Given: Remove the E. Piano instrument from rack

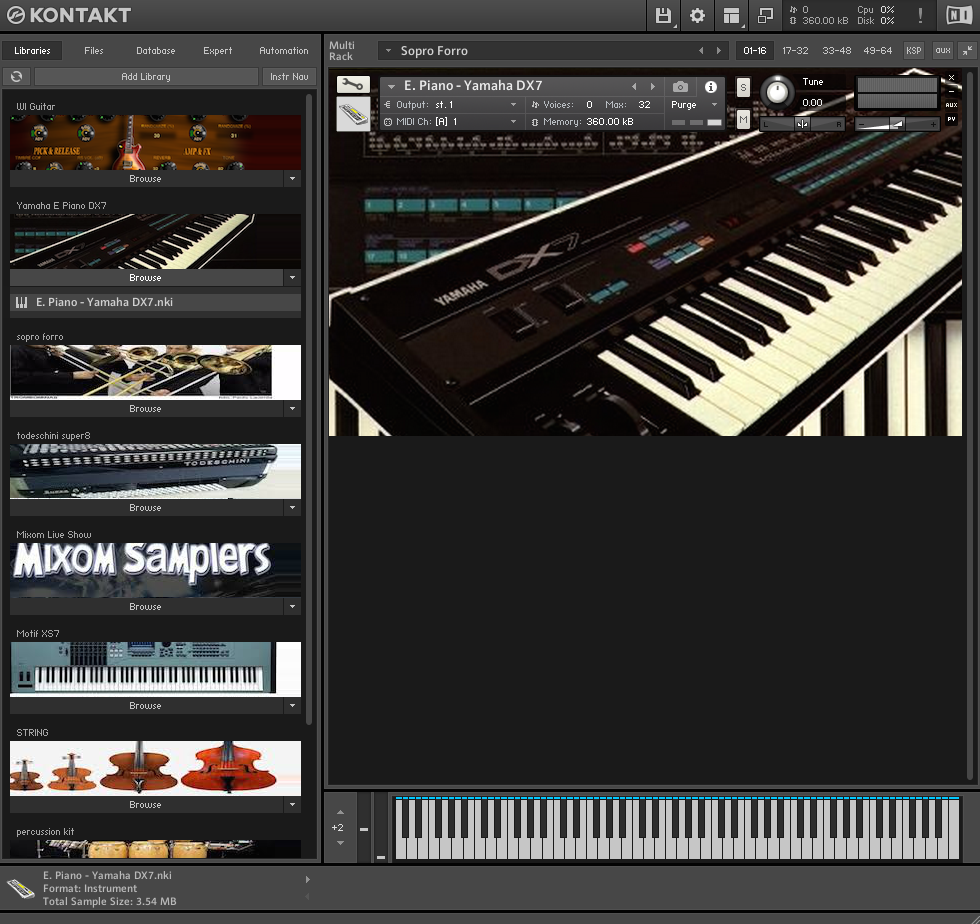Looking at the screenshot, I should pos(951,78).
